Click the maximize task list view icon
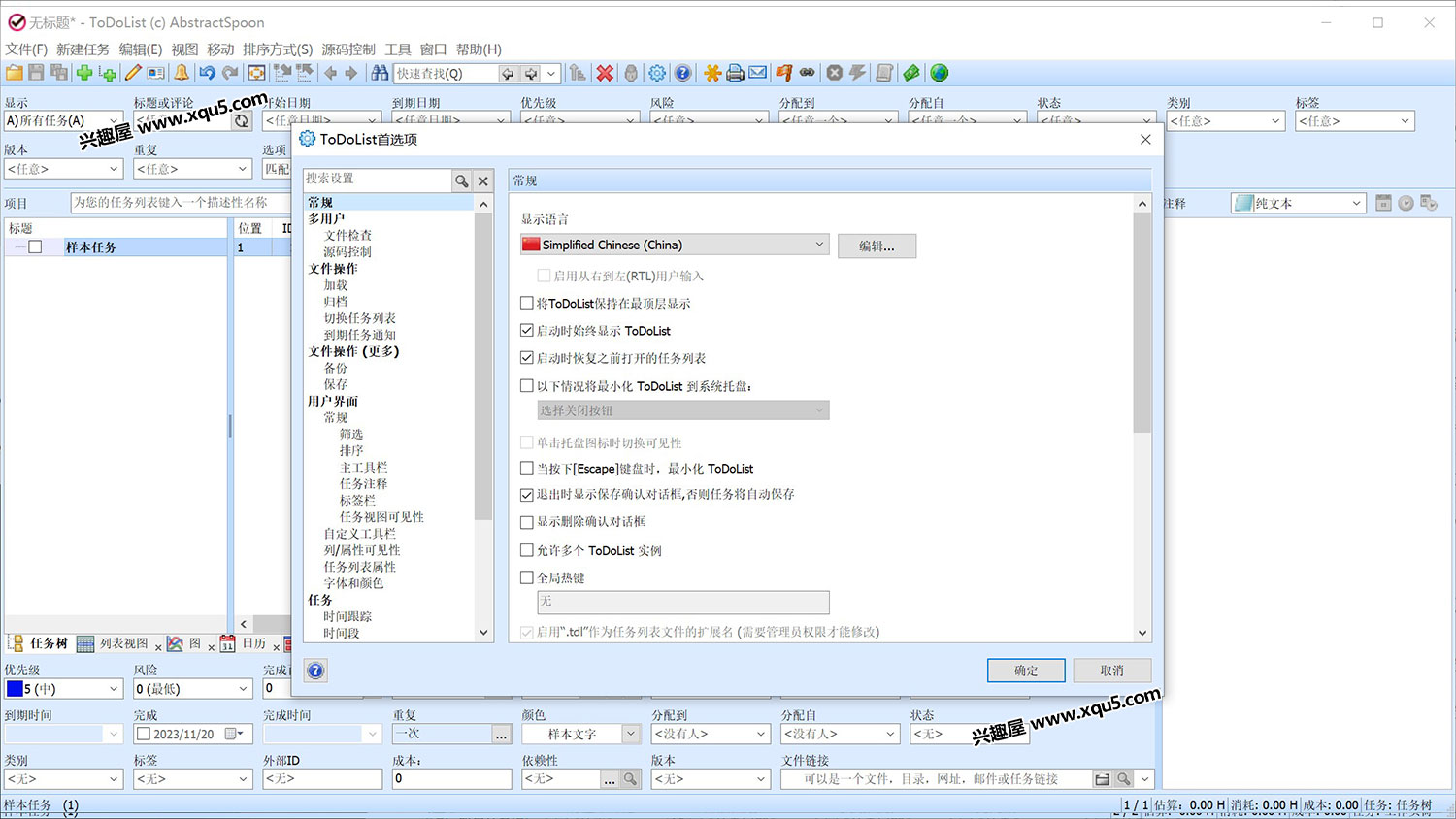This screenshot has width=1456, height=819. tap(256, 73)
